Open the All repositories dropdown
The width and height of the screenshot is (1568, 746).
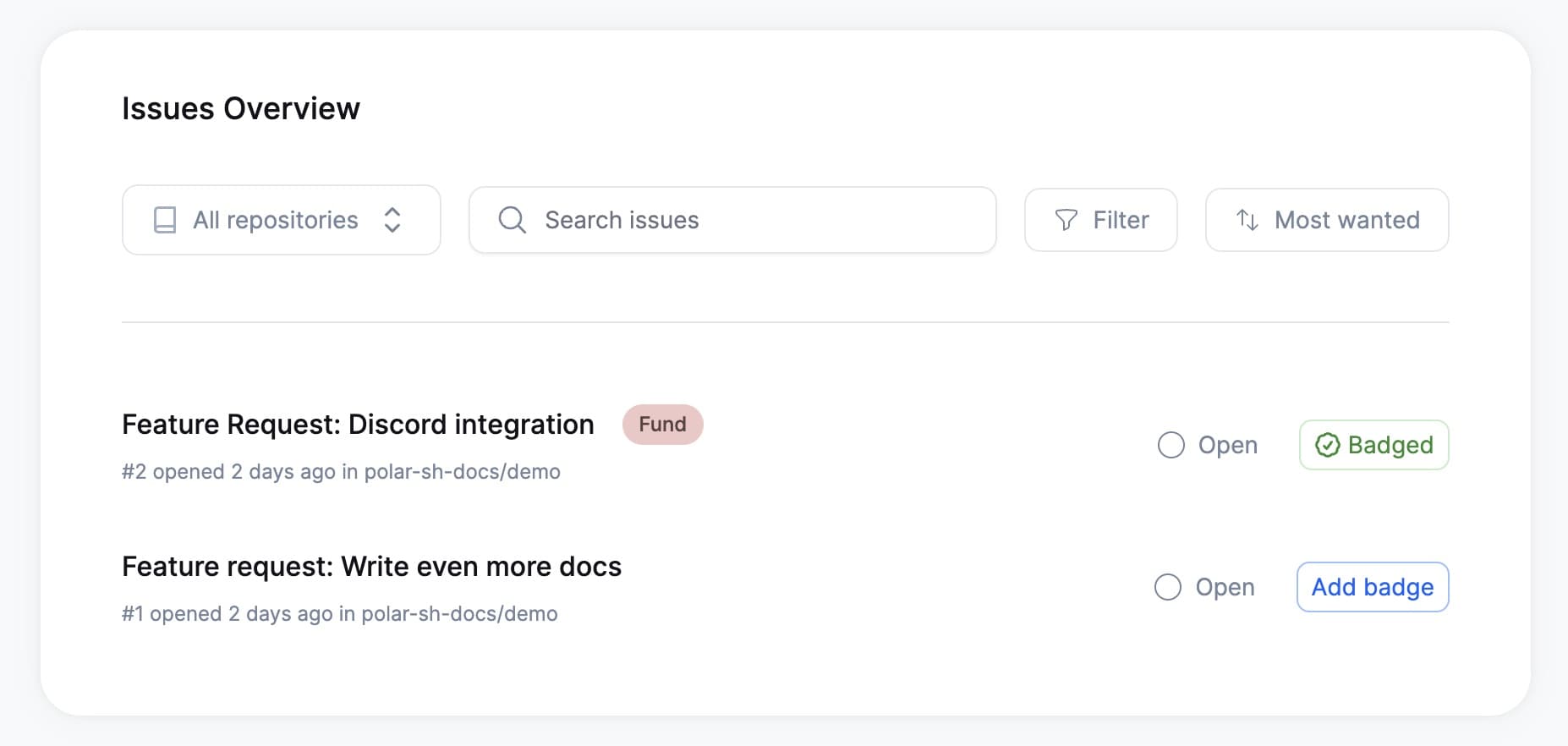point(282,220)
